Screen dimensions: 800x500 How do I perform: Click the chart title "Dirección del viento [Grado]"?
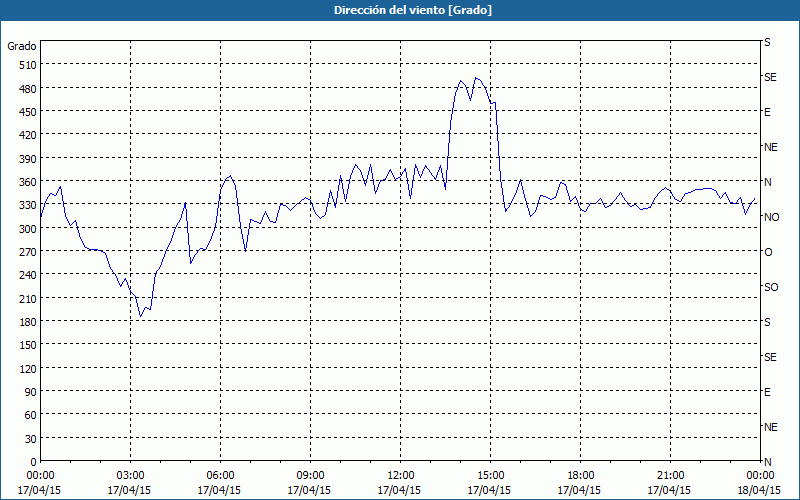tap(413, 10)
